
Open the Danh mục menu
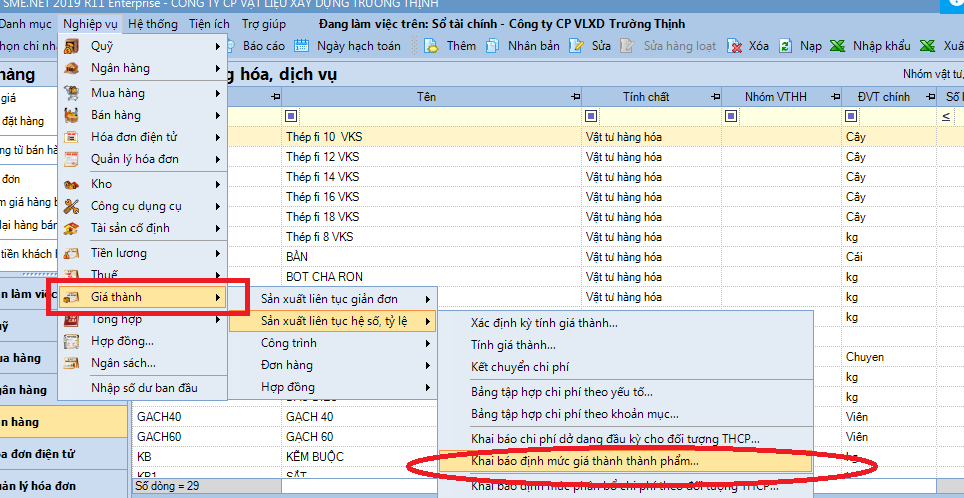pyautogui.click(x=26, y=25)
